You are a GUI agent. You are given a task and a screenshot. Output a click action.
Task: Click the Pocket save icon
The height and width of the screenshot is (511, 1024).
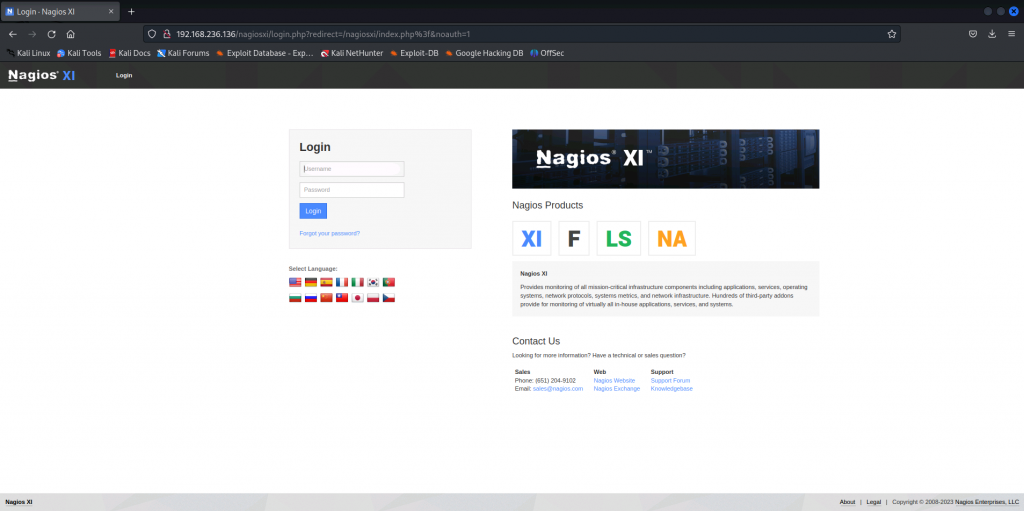(x=973, y=34)
